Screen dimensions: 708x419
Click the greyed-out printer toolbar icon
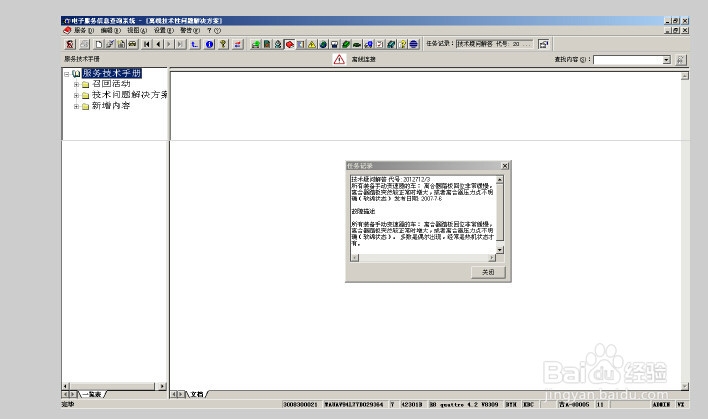tap(84, 44)
